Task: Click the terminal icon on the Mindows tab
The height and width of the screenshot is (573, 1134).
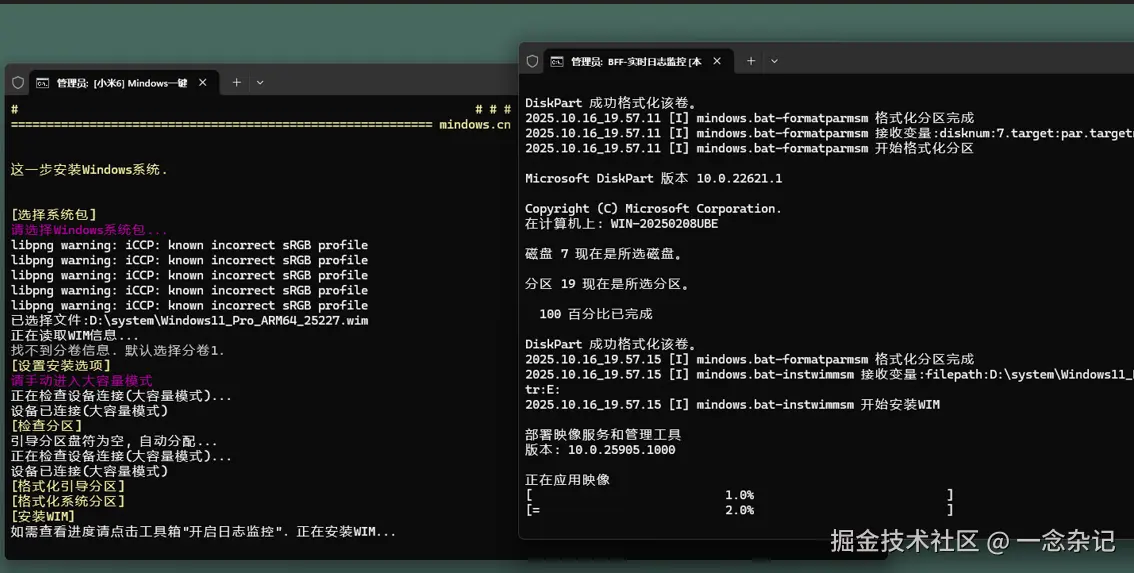Action: click(x=43, y=83)
